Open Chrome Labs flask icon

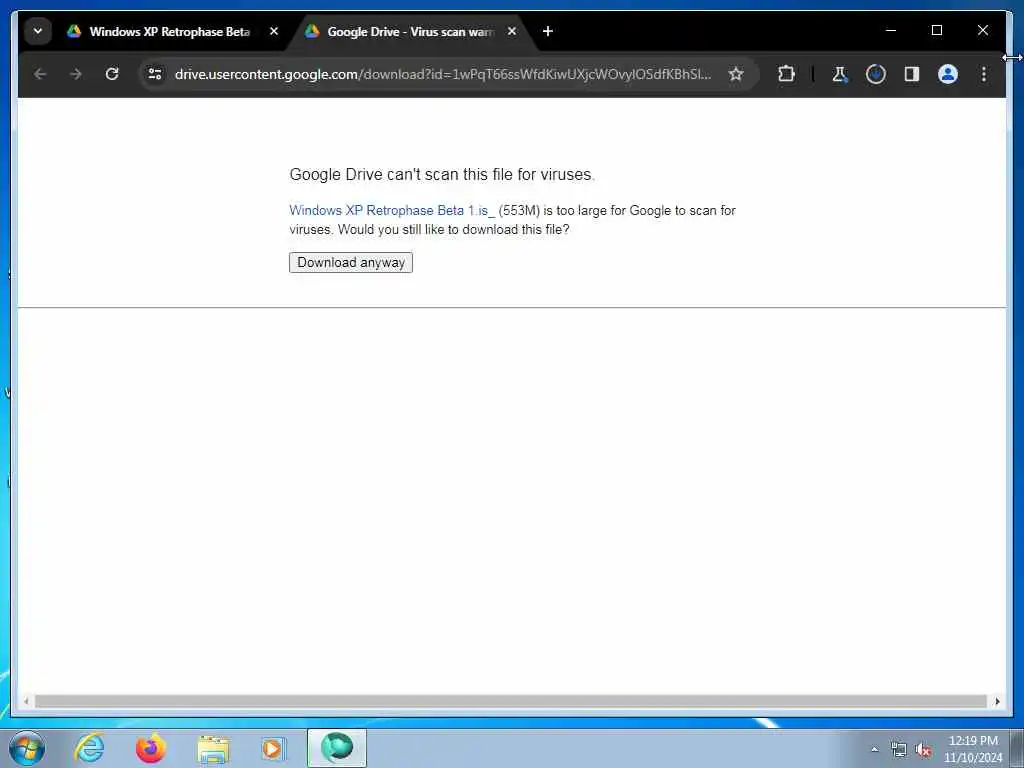point(840,74)
